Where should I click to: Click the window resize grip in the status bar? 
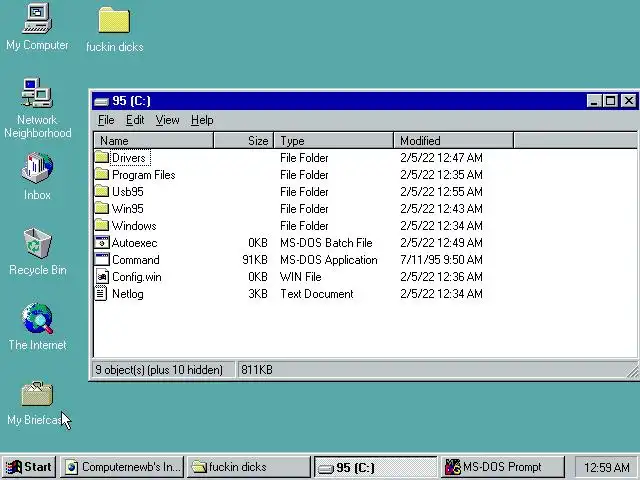coord(632,371)
